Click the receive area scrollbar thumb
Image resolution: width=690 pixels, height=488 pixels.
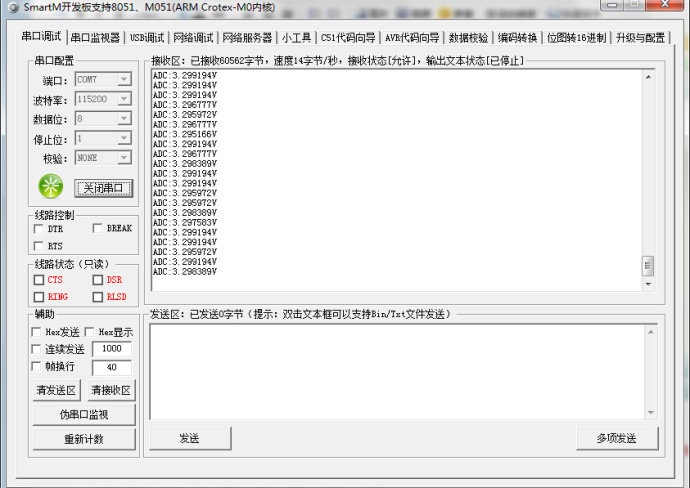648,265
